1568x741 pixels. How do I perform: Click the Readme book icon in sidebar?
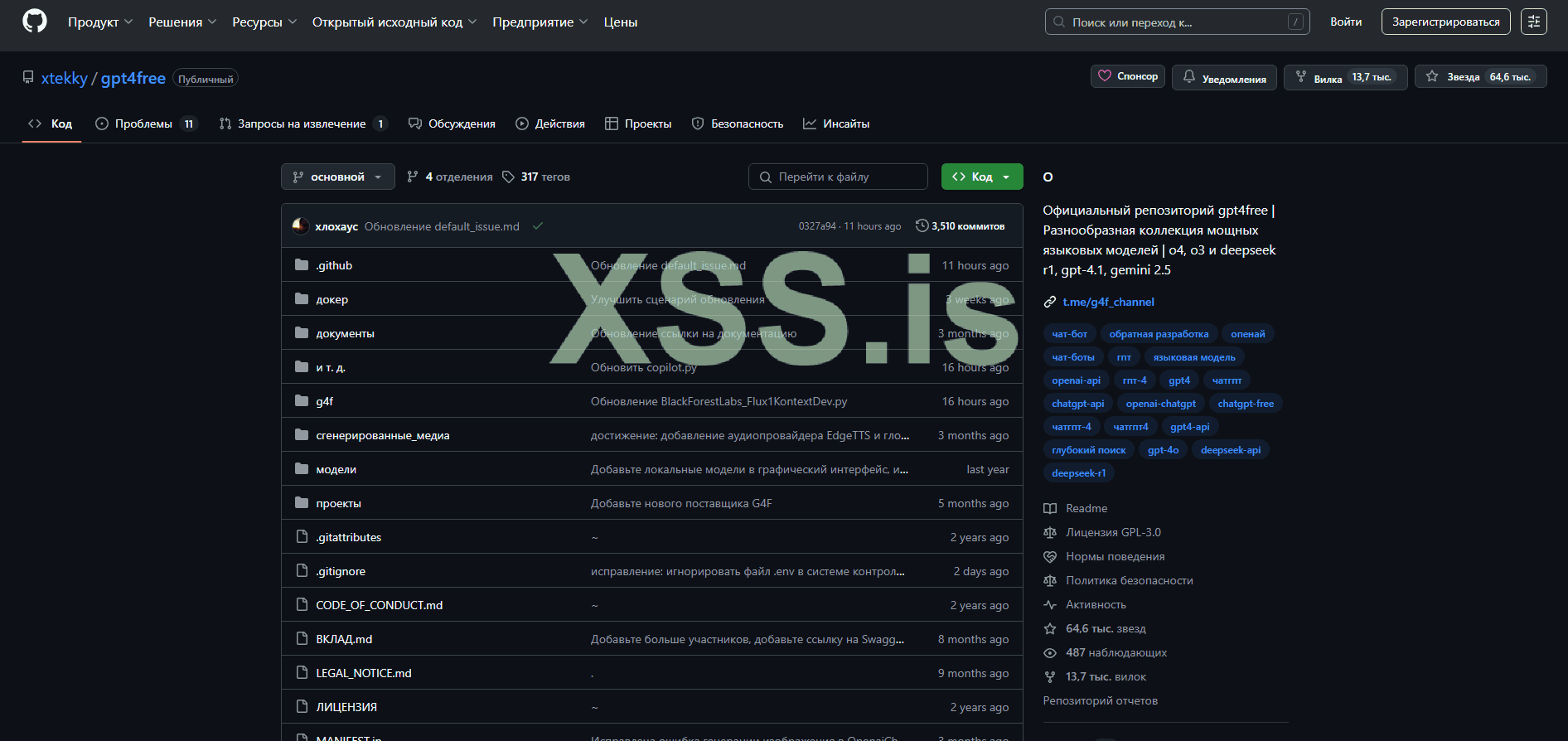[1050, 508]
